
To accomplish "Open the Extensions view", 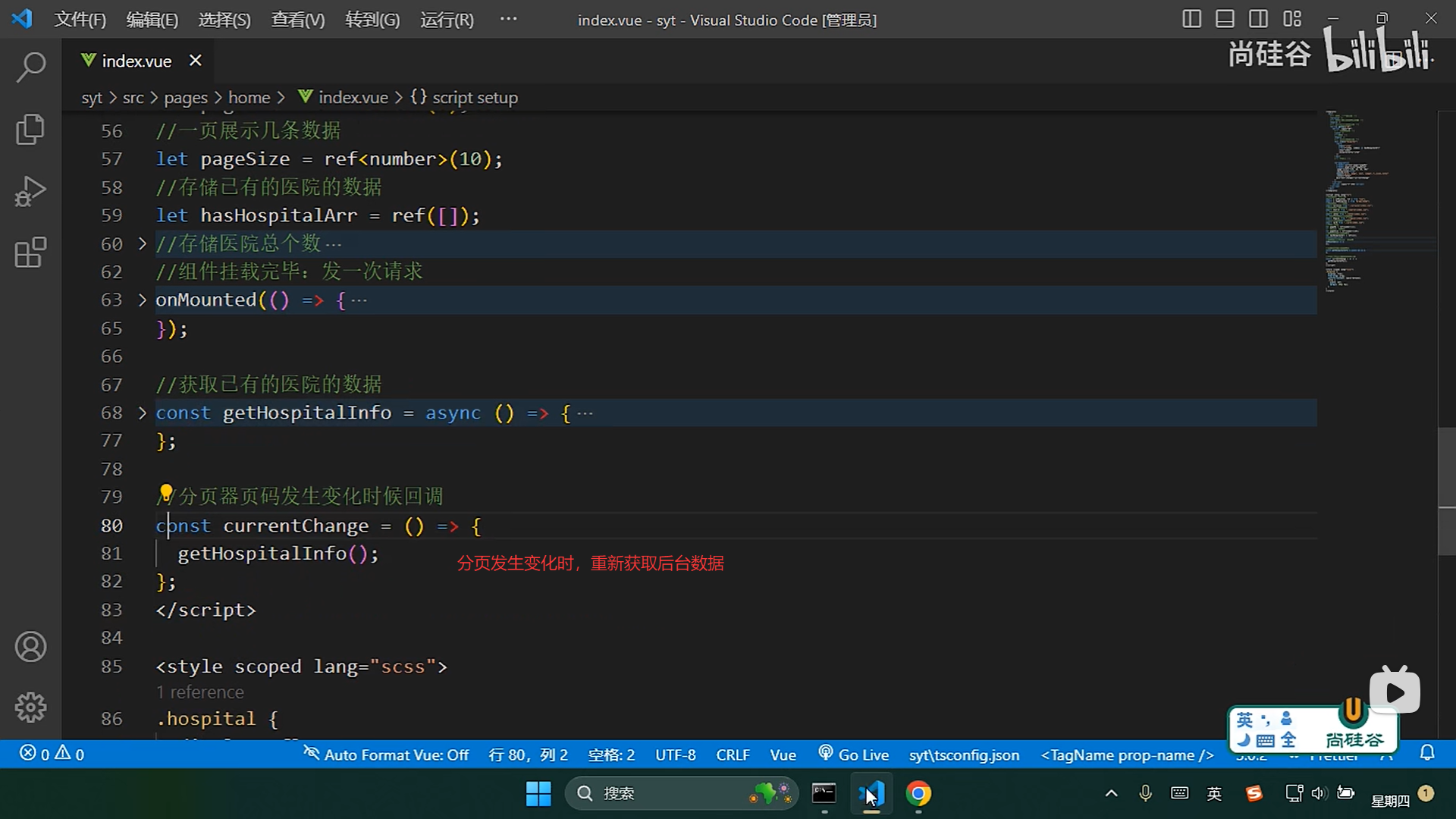I will (x=30, y=253).
